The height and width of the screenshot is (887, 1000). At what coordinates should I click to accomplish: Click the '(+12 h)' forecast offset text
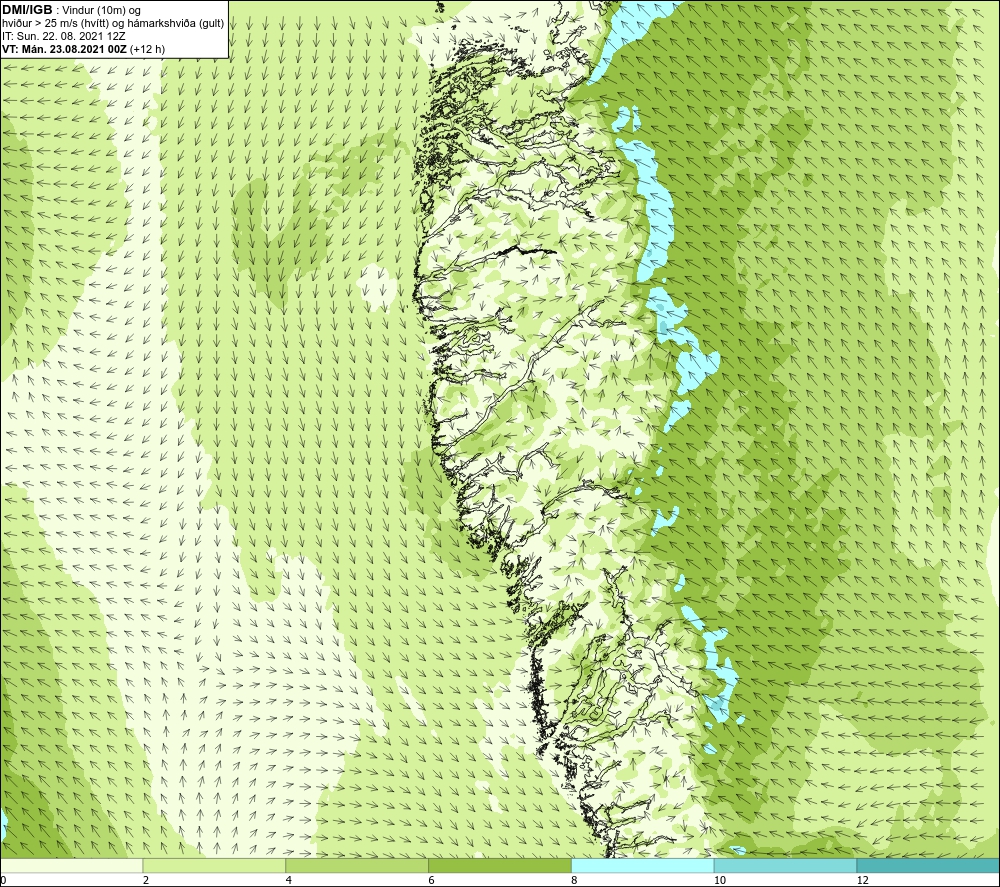pos(147,49)
